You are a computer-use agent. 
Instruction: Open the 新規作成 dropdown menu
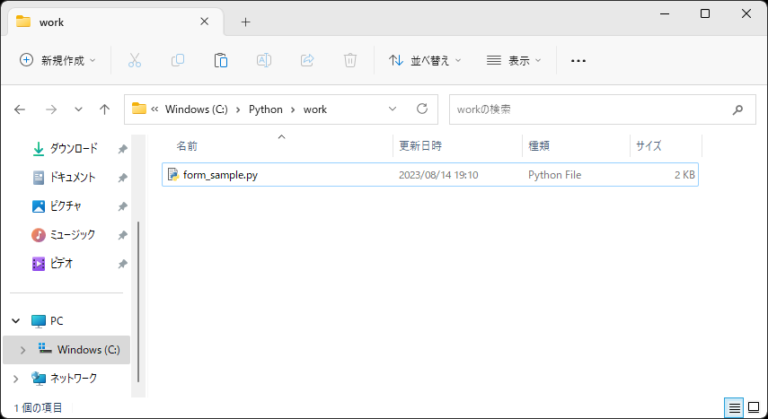(58, 60)
